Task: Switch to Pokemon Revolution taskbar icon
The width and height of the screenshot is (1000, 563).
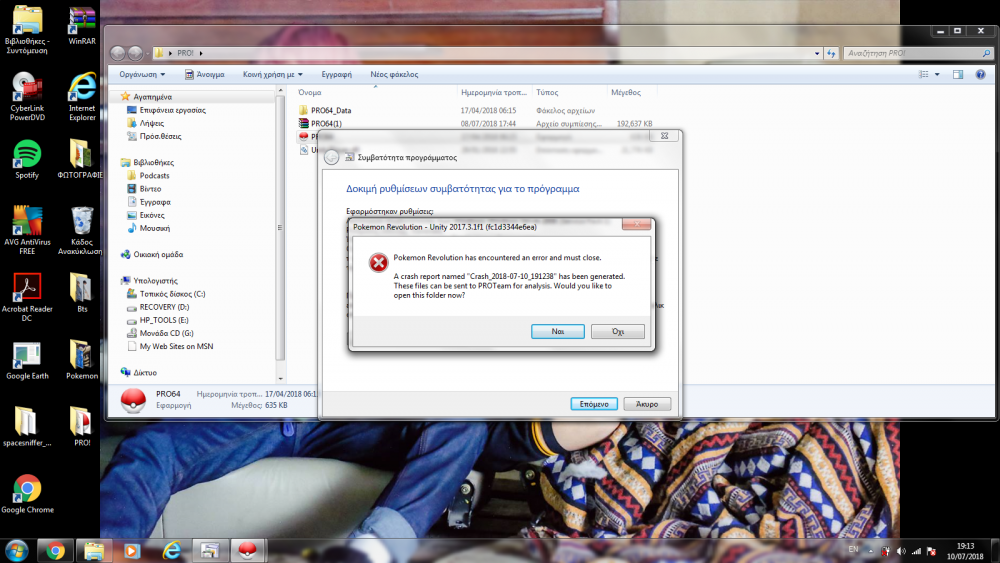Action: [247, 550]
